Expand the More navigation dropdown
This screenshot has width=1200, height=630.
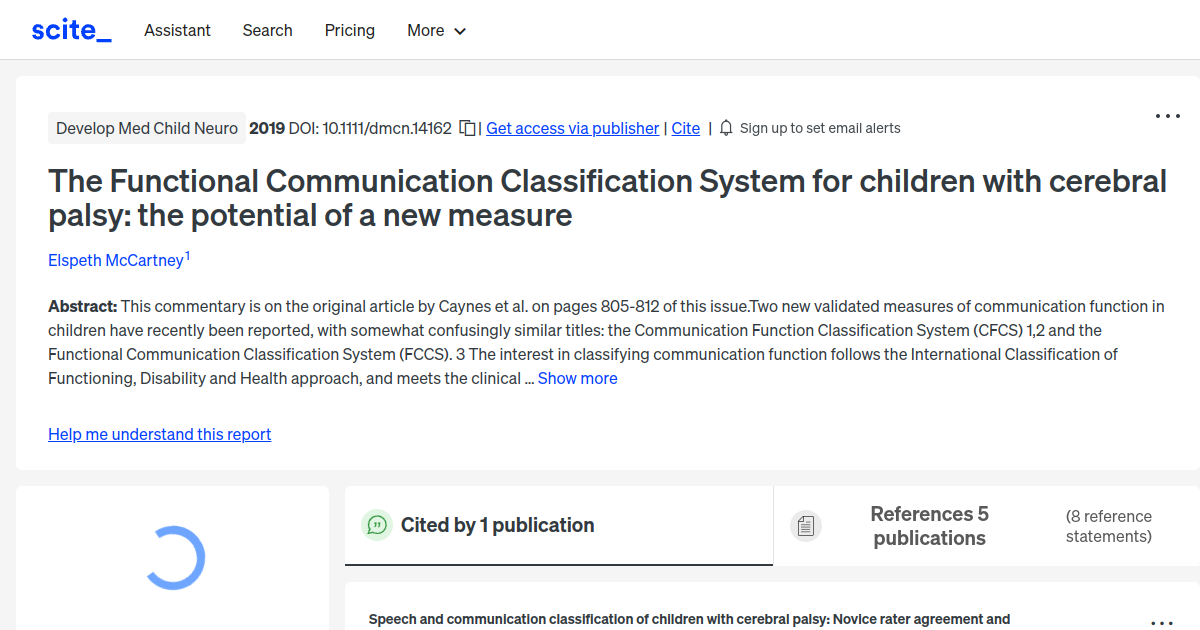436,30
